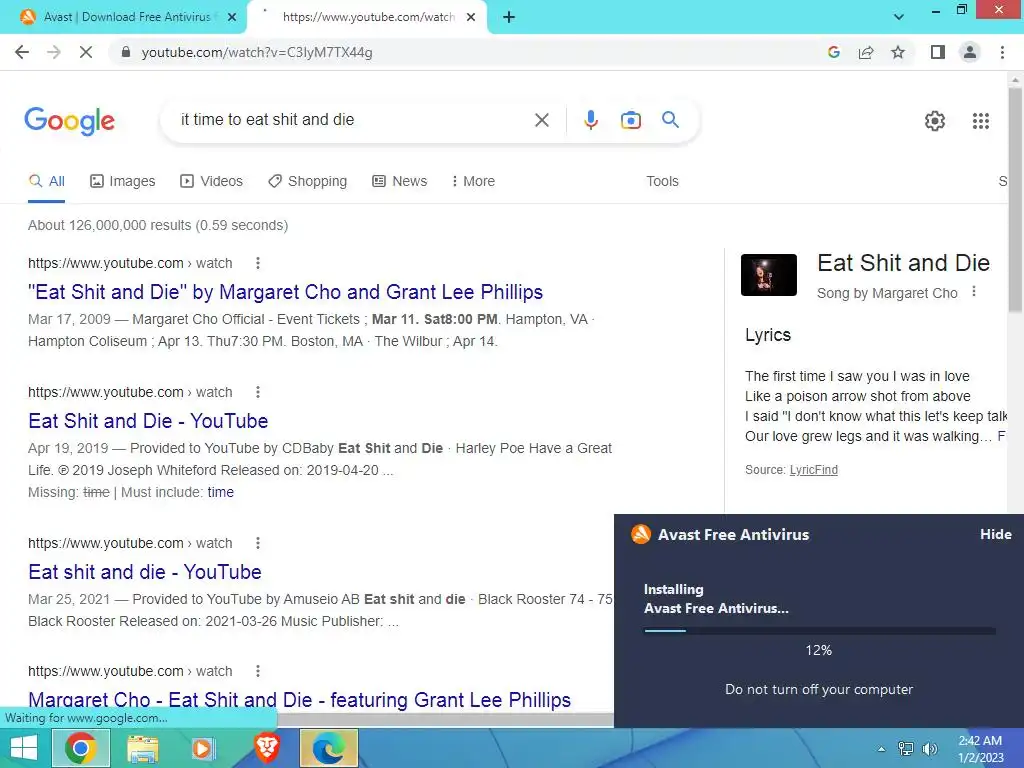
Task: Open lowercase Eat shit and die - YouTube result
Action: coord(145,571)
